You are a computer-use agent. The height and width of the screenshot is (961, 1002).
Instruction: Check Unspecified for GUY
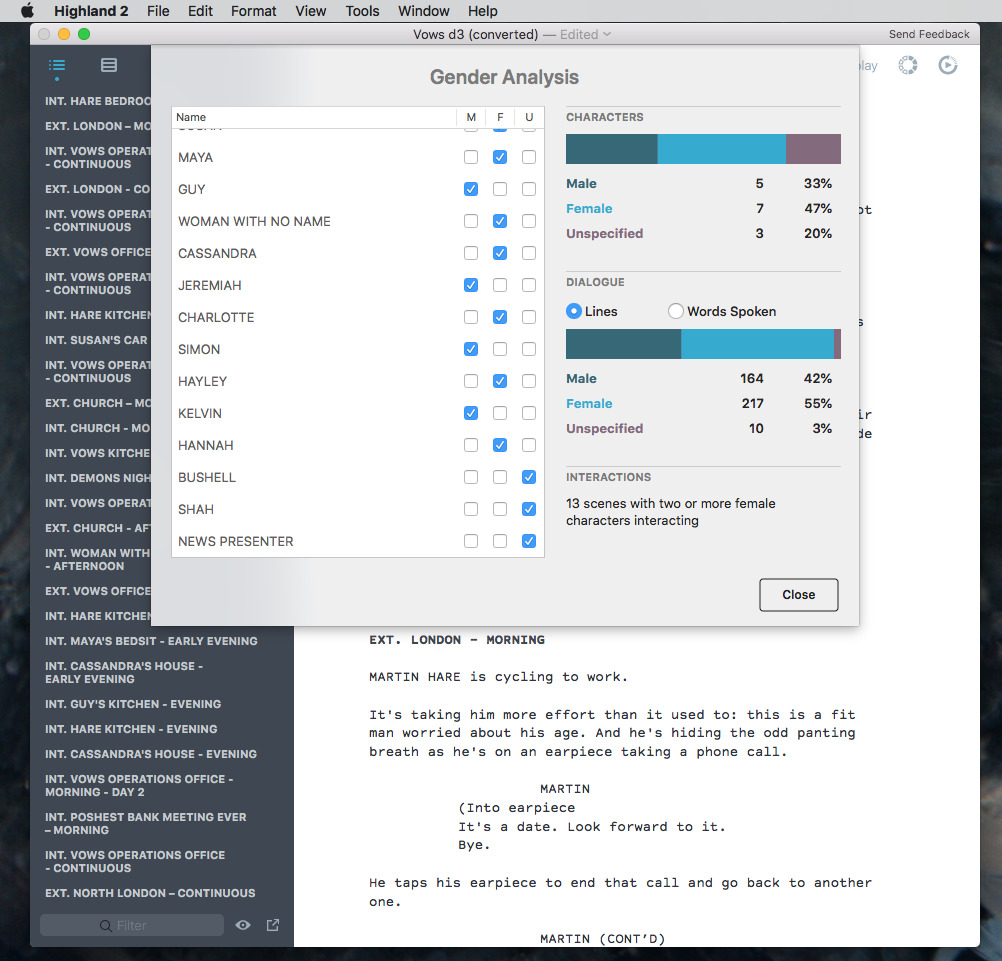click(x=528, y=189)
